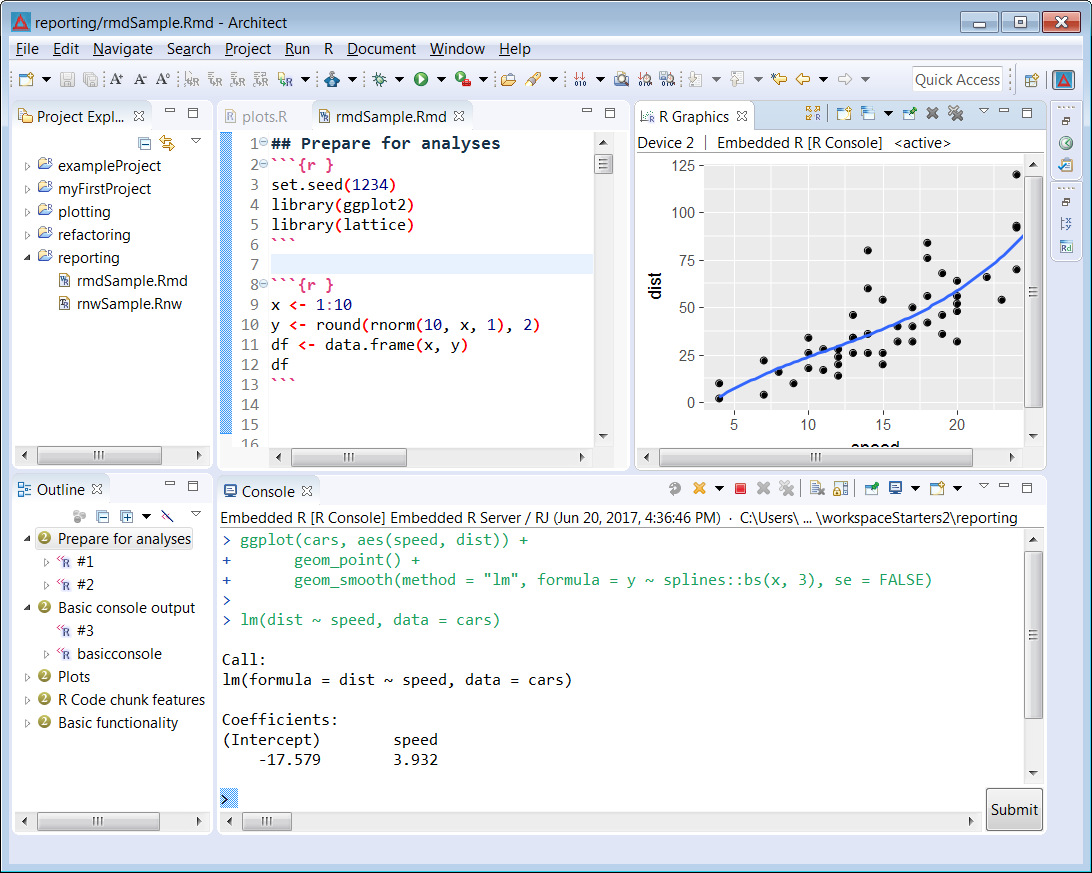The width and height of the screenshot is (1092, 873).
Task: Expand the Plots outline section
Action: point(27,677)
